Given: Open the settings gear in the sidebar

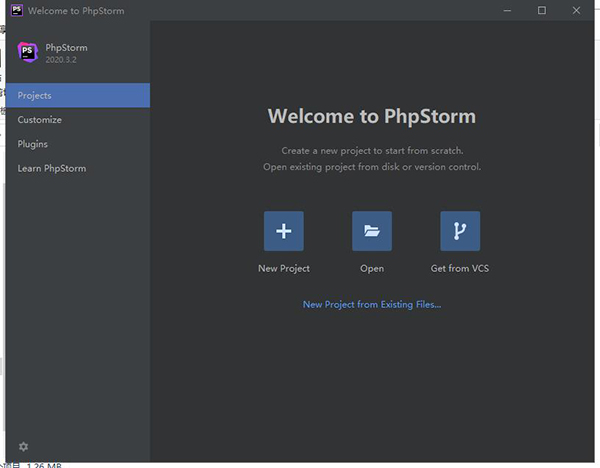Looking at the screenshot, I should pyautogui.click(x=24, y=446).
